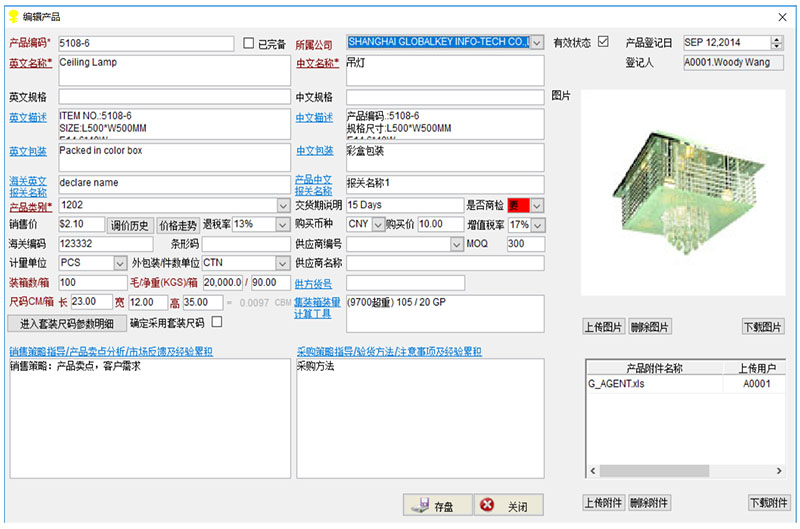Click the 价格走势 button

point(178,225)
